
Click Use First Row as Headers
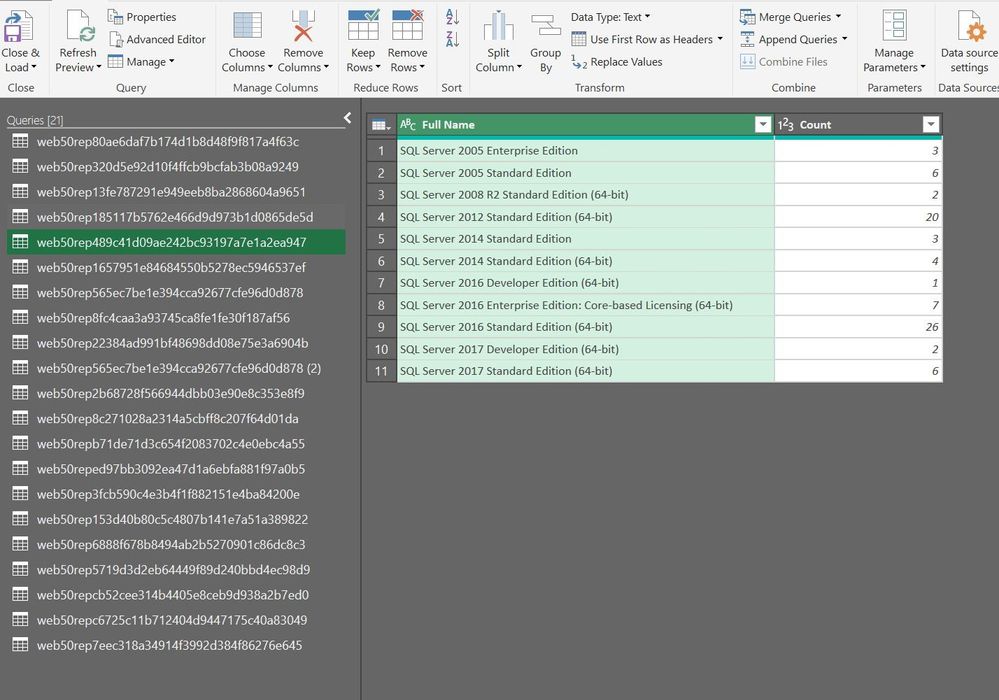(x=649, y=39)
